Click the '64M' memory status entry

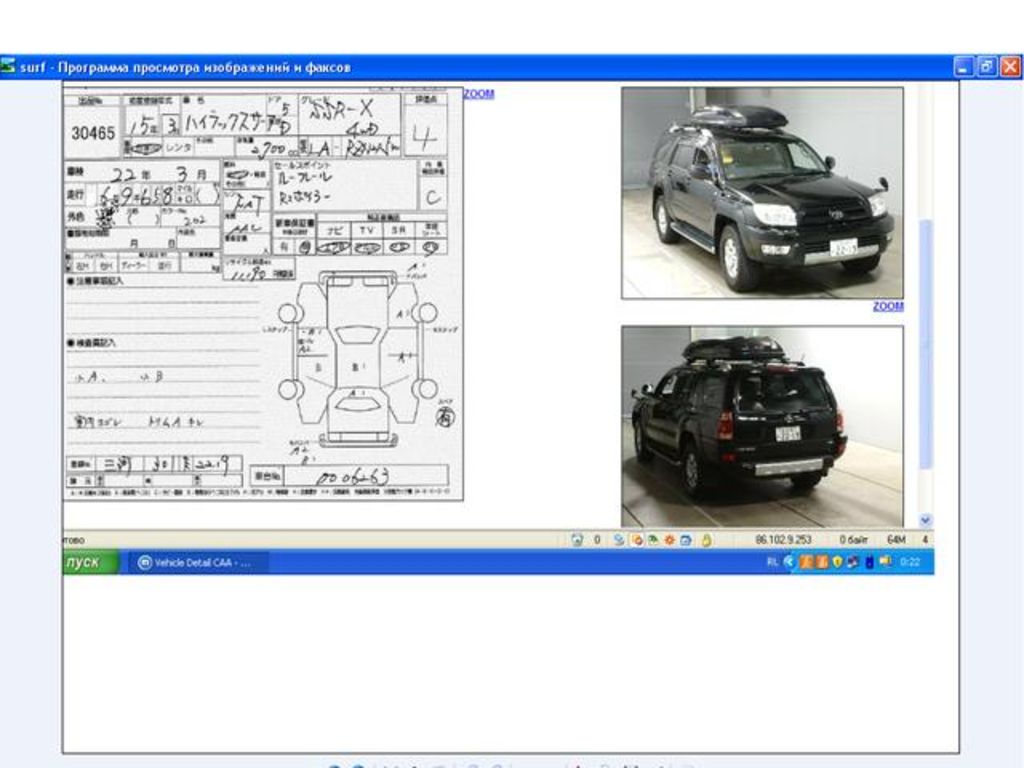[x=896, y=540]
